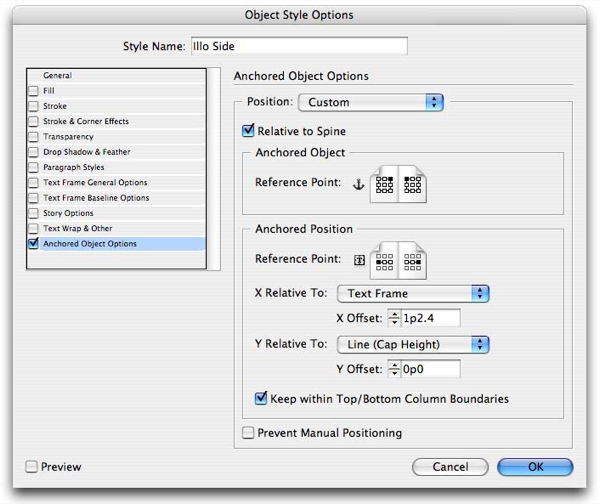The width and height of the screenshot is (600, 504).
Task: Open the X Relative To dropdown
Action: point(413,294)
